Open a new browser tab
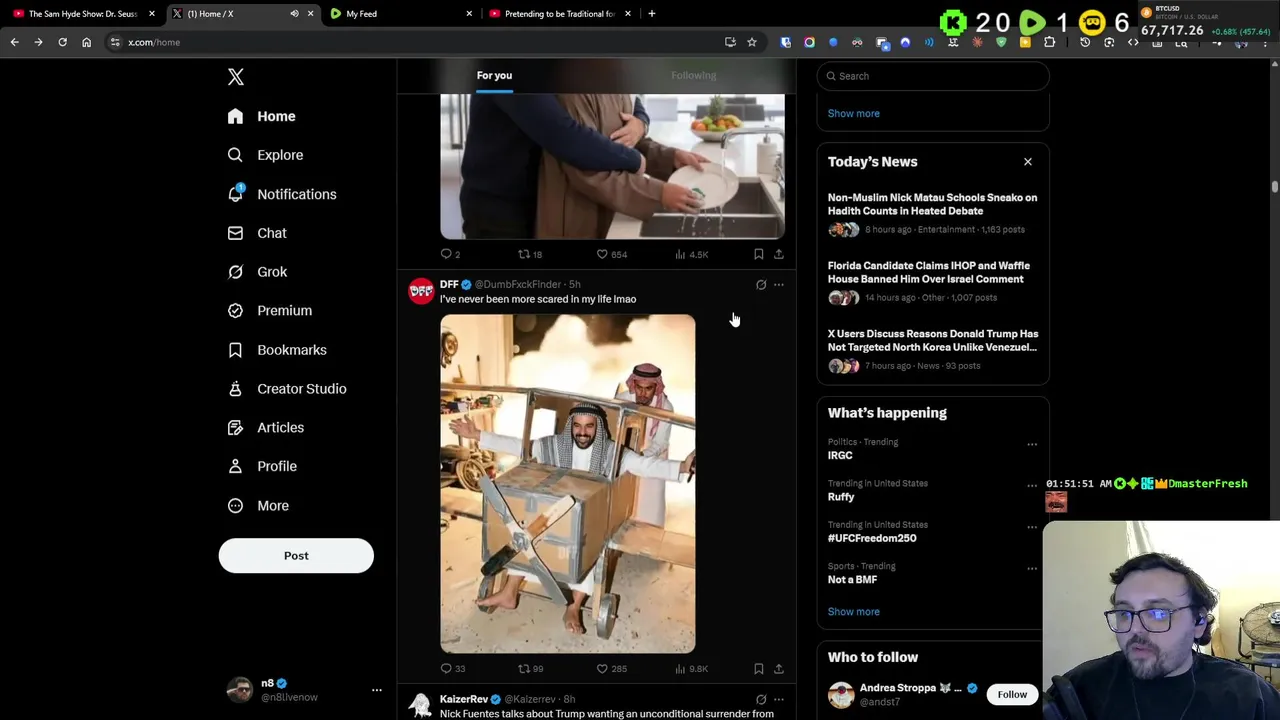 pos(651,14)
